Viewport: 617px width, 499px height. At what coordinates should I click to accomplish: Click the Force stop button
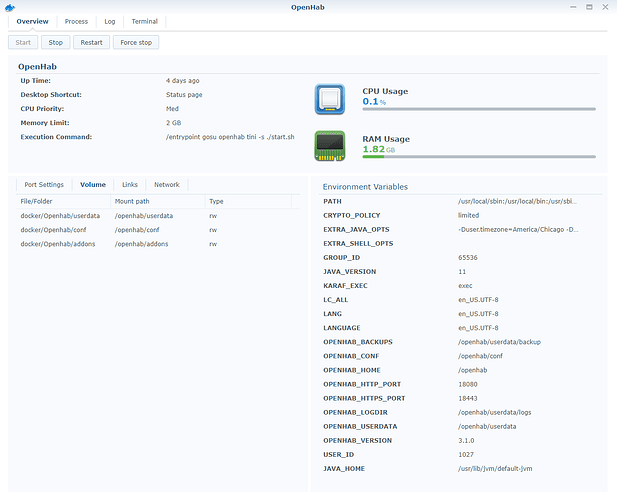pyautogui.click(x=135, y=42)
